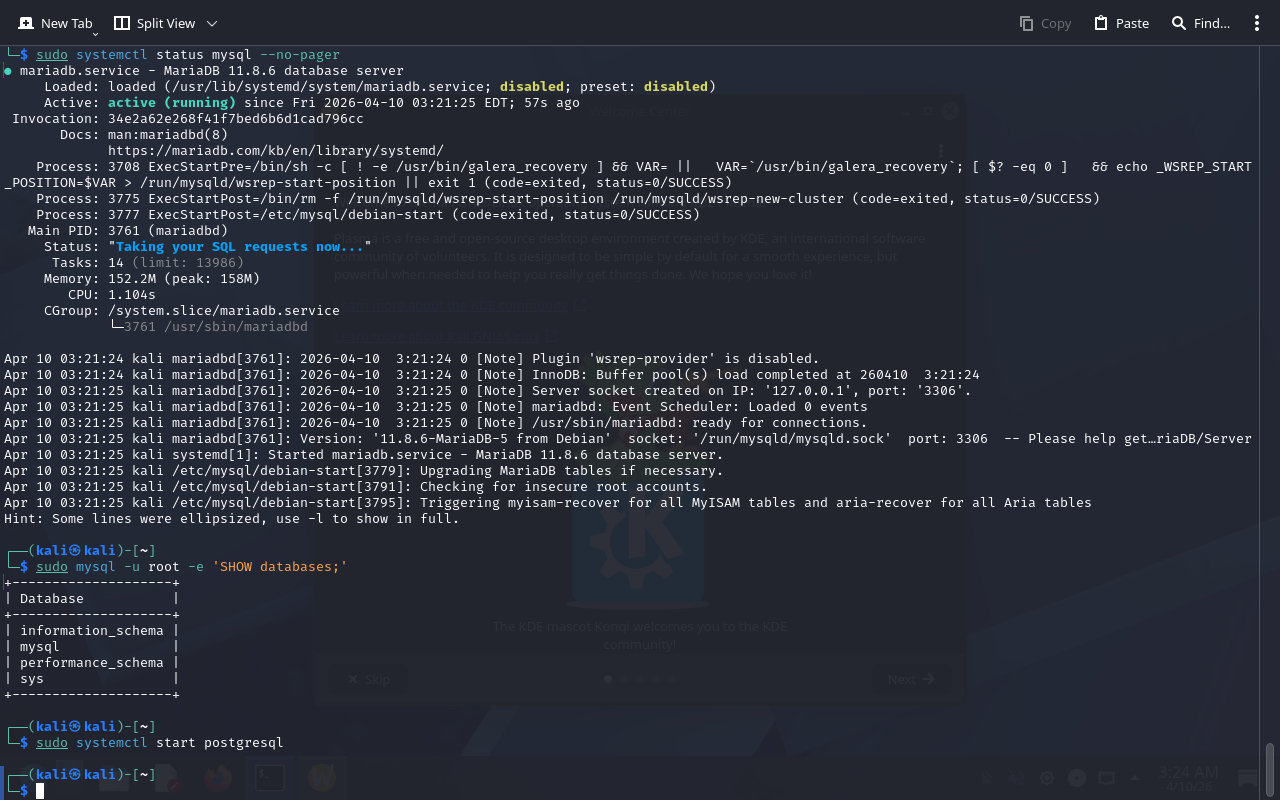Click the Paste clipboard icon

1101,23
